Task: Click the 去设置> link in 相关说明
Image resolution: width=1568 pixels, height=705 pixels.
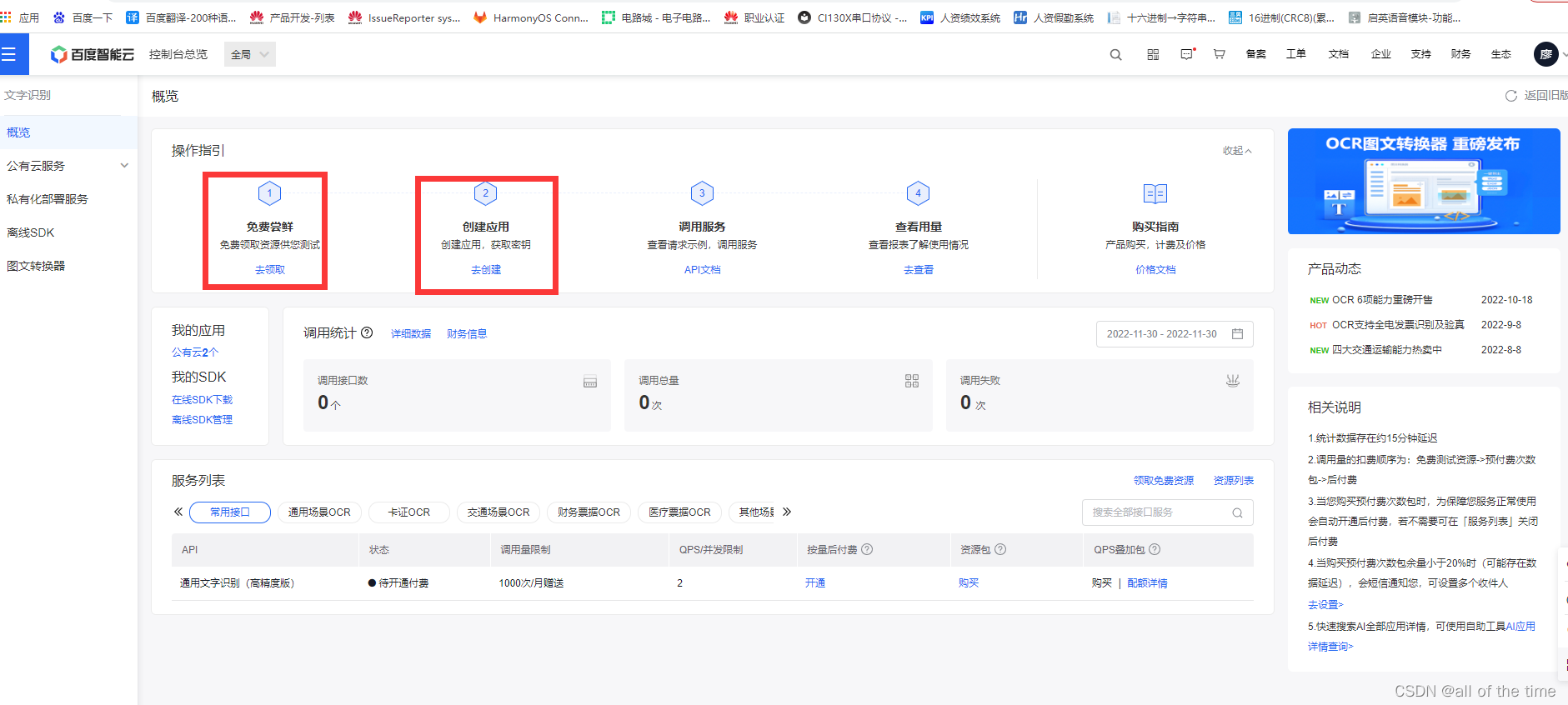Action: tap(1325, 605)
